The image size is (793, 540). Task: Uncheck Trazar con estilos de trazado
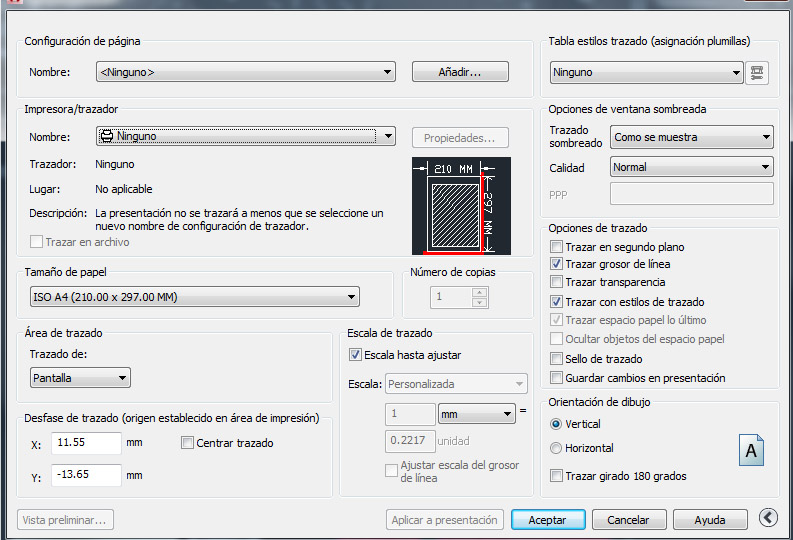click(556, 302)
